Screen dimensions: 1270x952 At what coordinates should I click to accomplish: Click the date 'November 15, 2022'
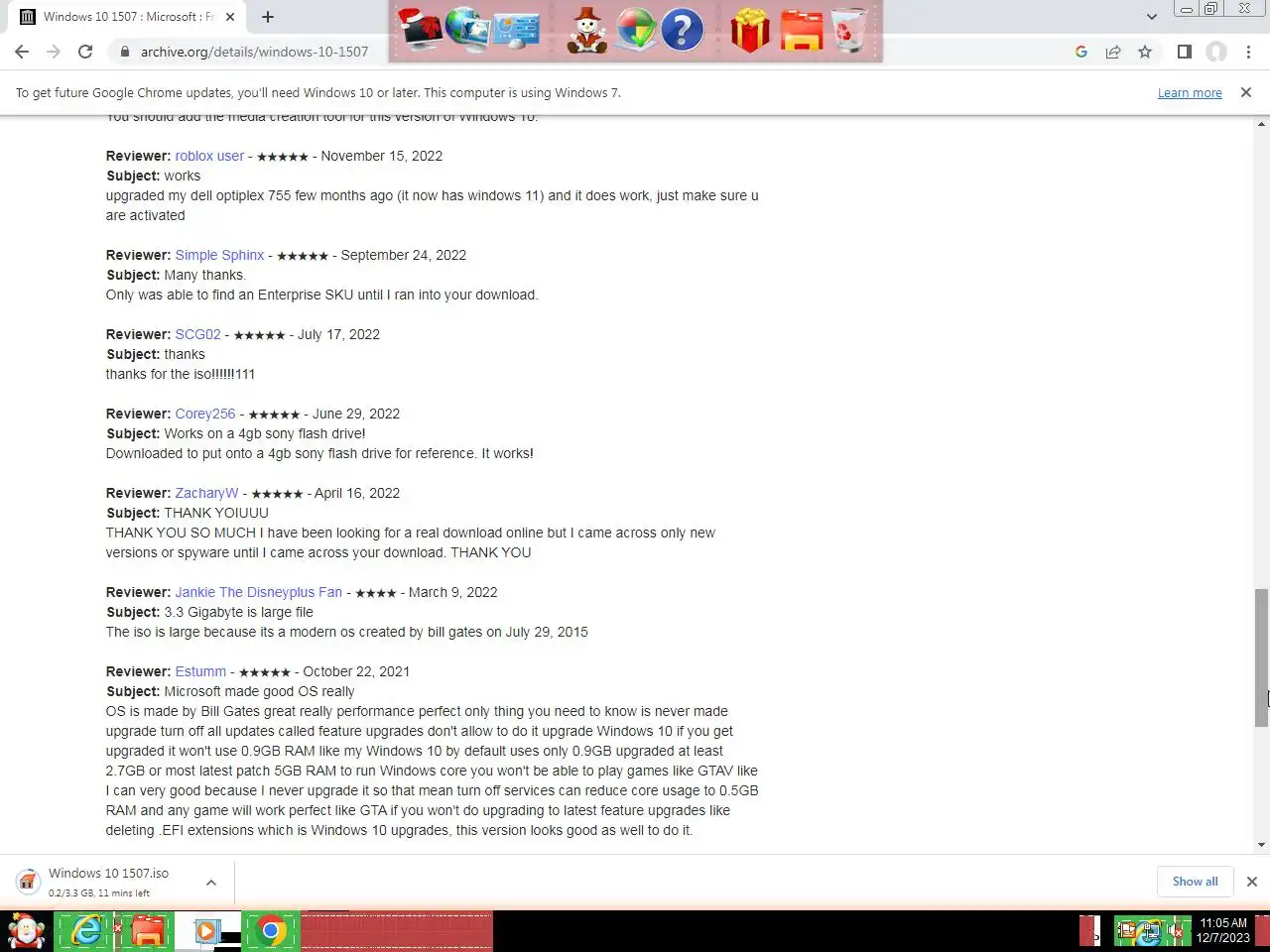coord(381,156)
